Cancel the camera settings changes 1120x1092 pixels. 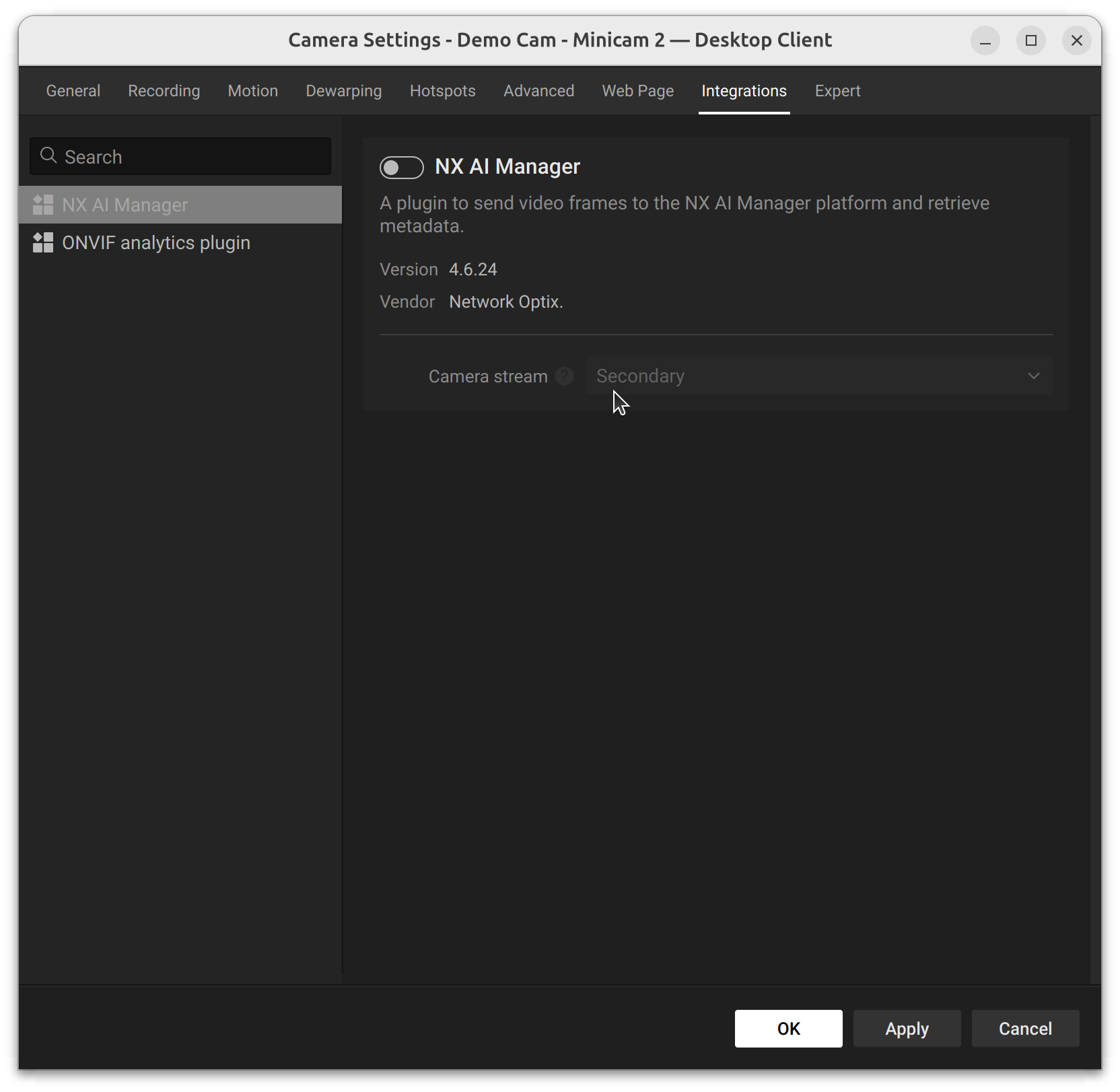coord(1025,1028)
